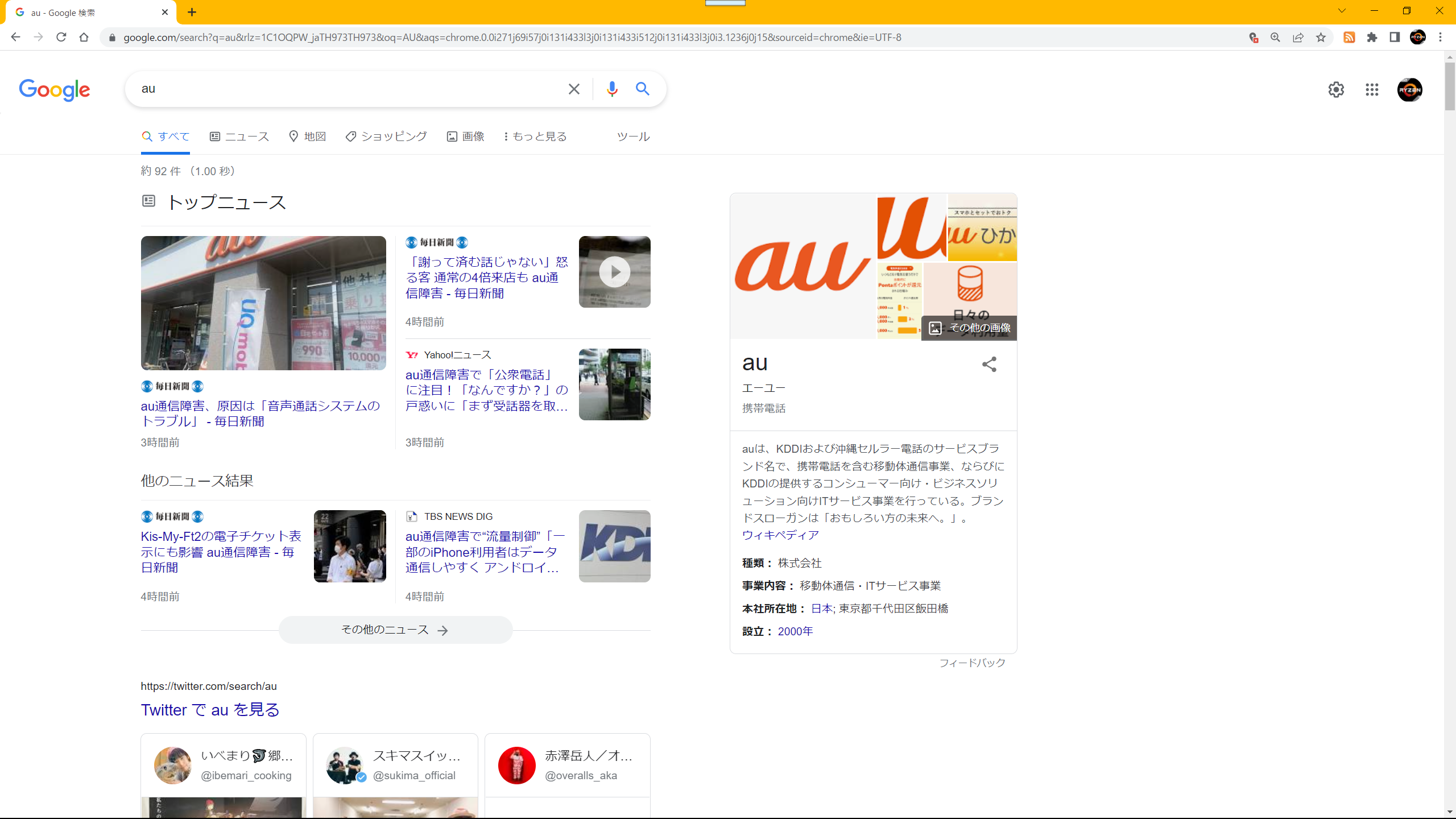Open Yahoo!ニュース 公衆電話 article
This screenshot has width=1456, height=819.
pos(487,390)
